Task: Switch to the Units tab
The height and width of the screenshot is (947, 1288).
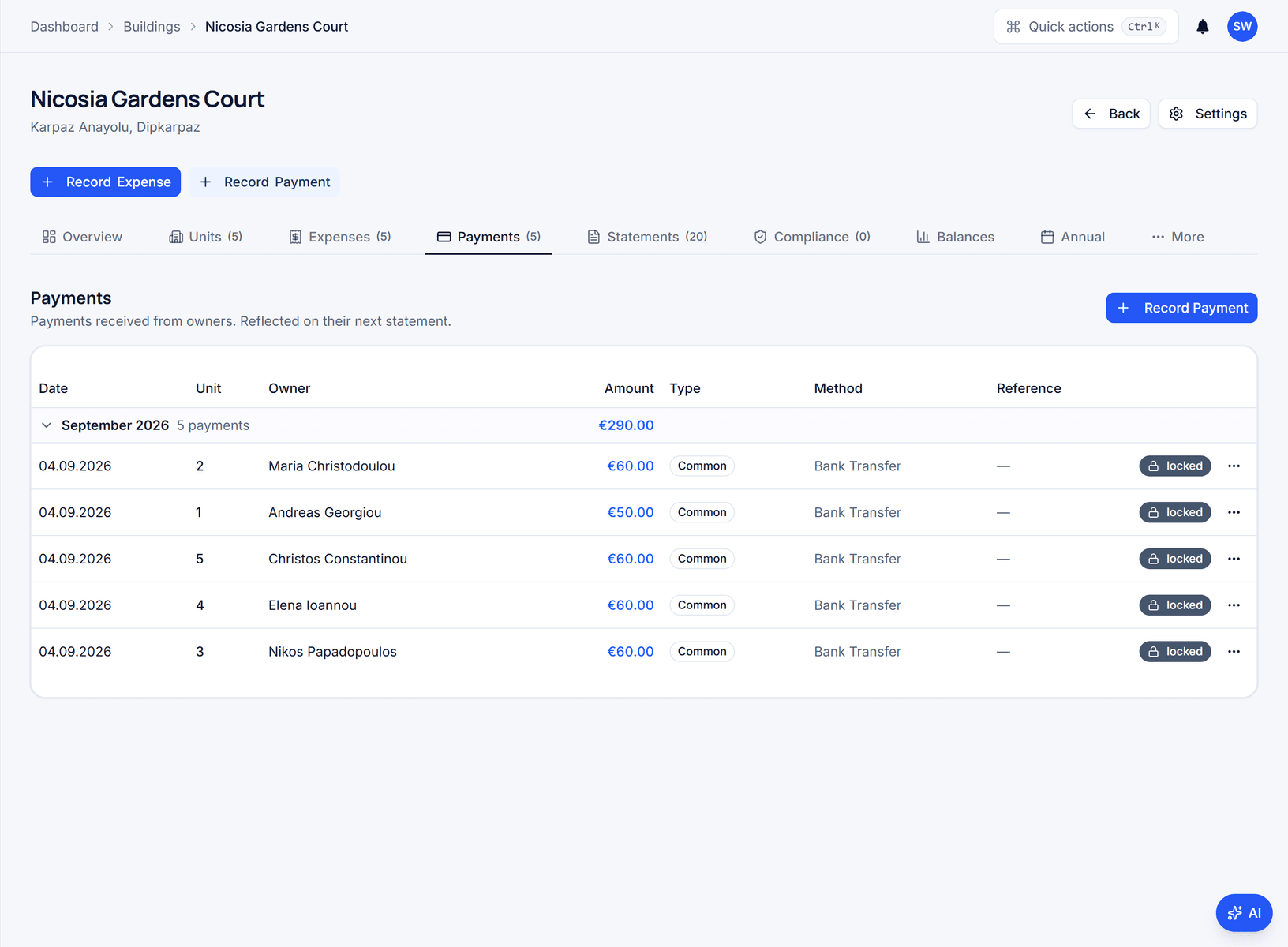Action: (205, 237)
